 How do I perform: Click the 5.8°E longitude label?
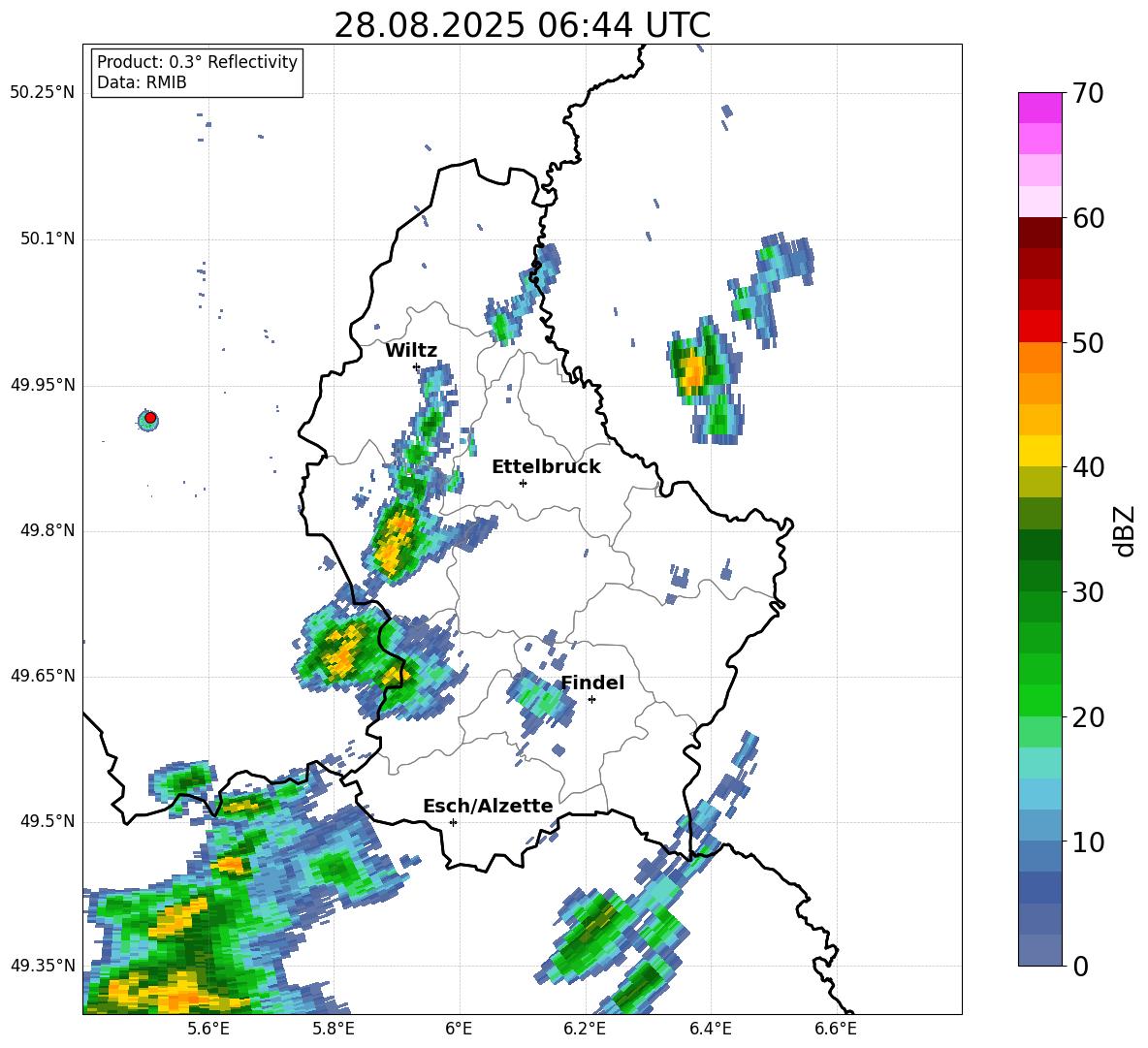[x=334, y=1029]
